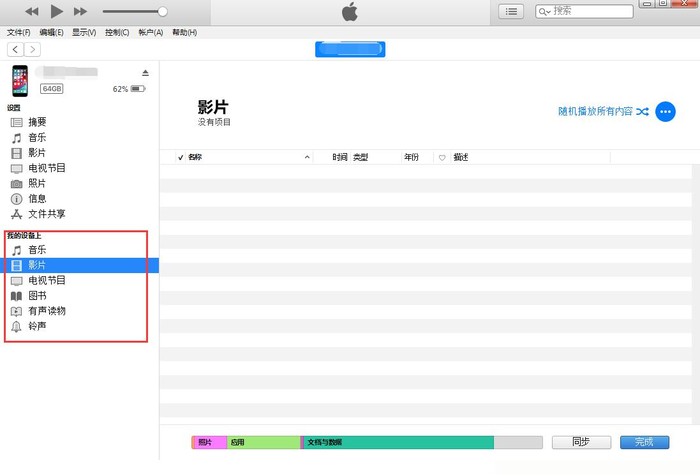Click the 文稿与数据 storage bar segment
700x476 pixels.
point(398,442)
